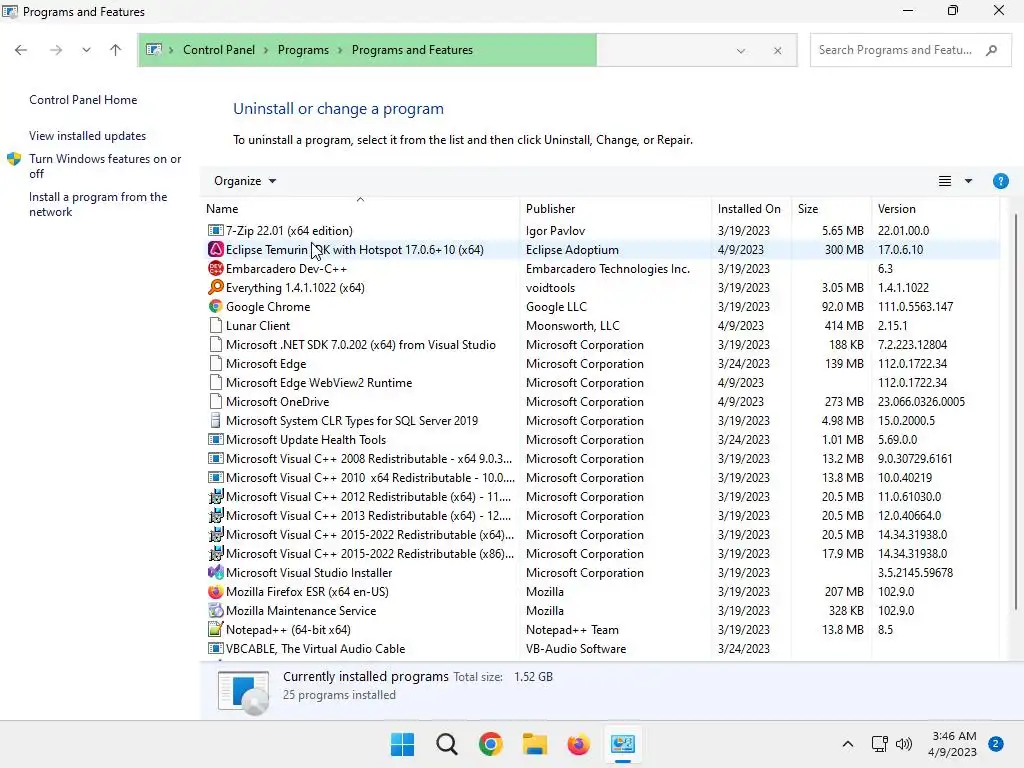Screen dimensions: 1024x768
Task: Click the address bar stop/refresh X button
Action: coord(777,50)
